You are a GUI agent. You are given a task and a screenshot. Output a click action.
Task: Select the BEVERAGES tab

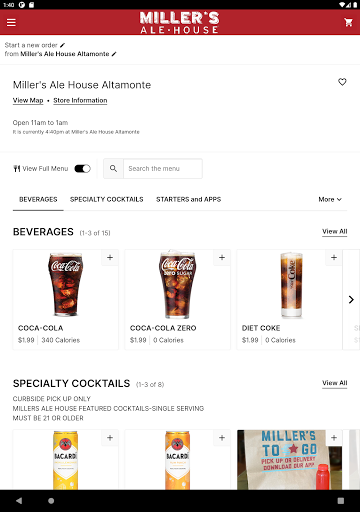pyautogui.click(x=38, y=199)
